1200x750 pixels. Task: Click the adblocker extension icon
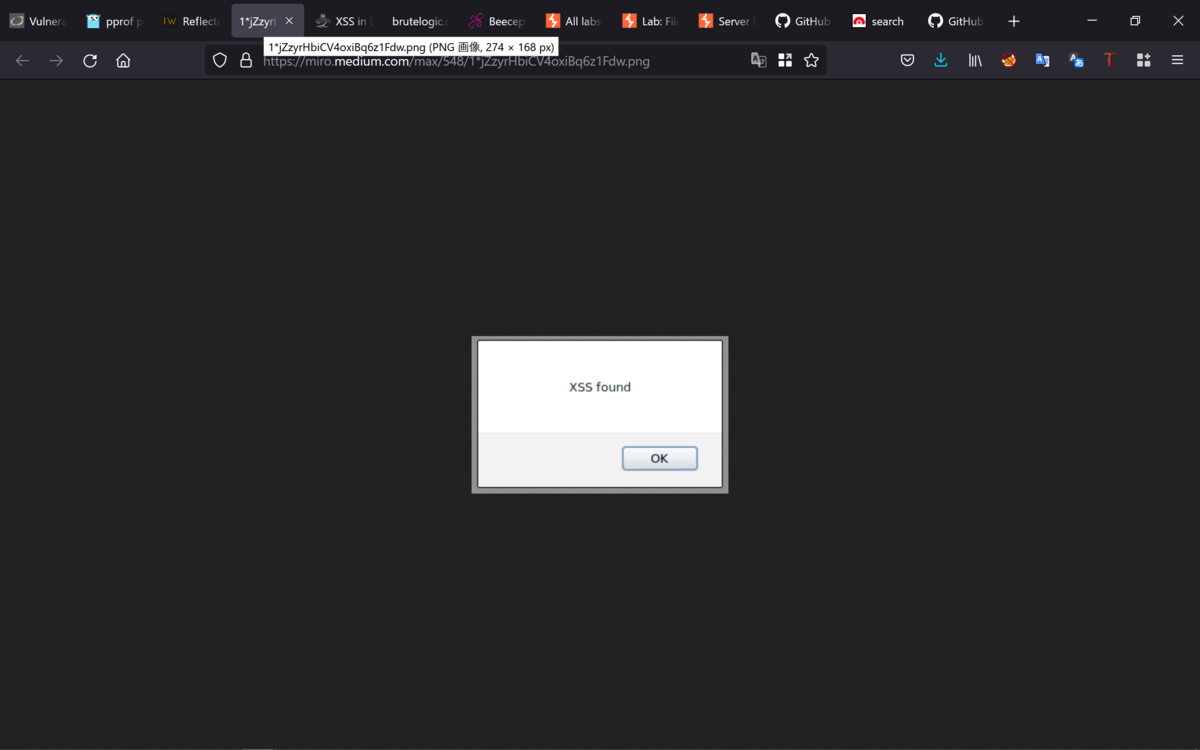coord(1008,60)
